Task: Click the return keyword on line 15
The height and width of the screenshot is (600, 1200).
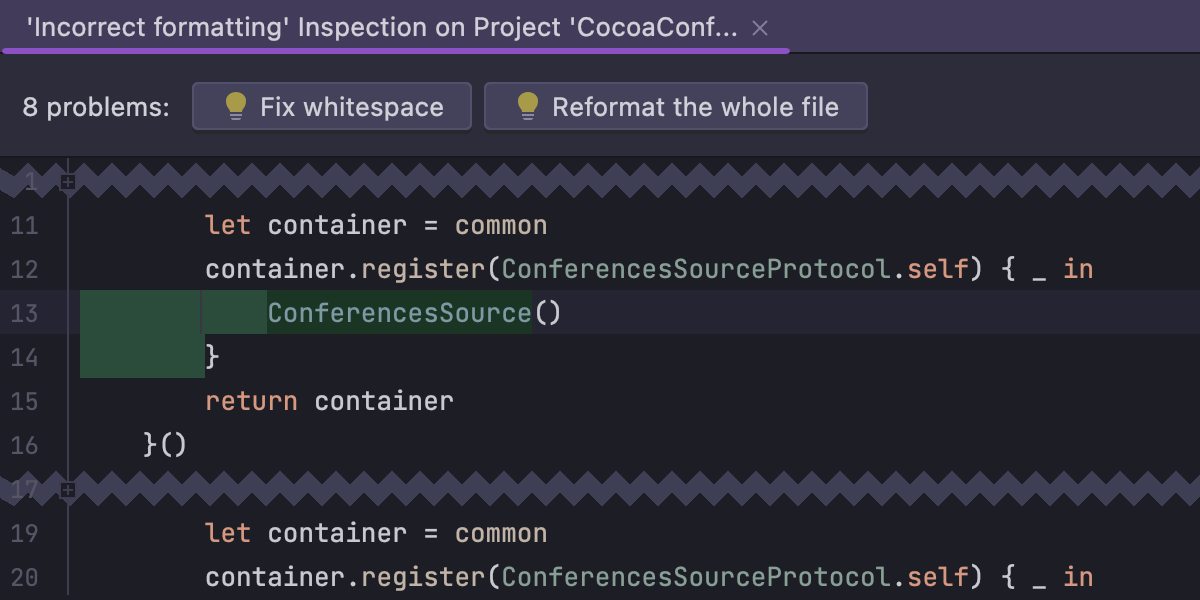Action: 250,401
